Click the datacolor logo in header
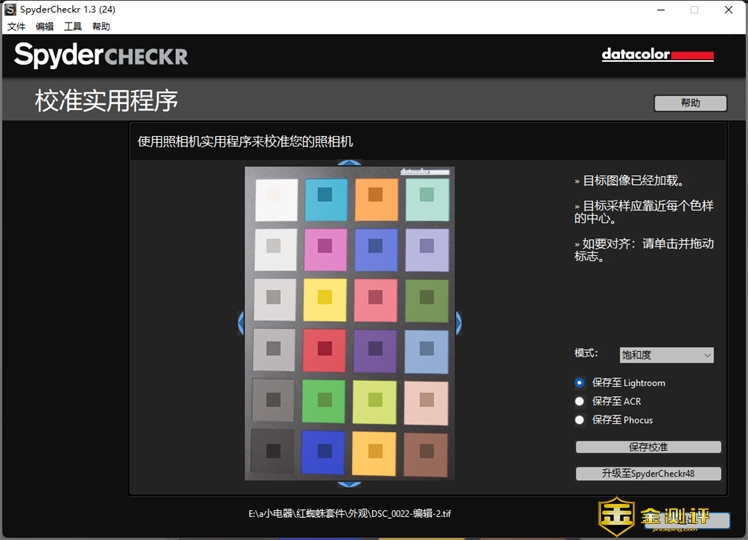This screenshot has width=748, height=540. point(657,55)
